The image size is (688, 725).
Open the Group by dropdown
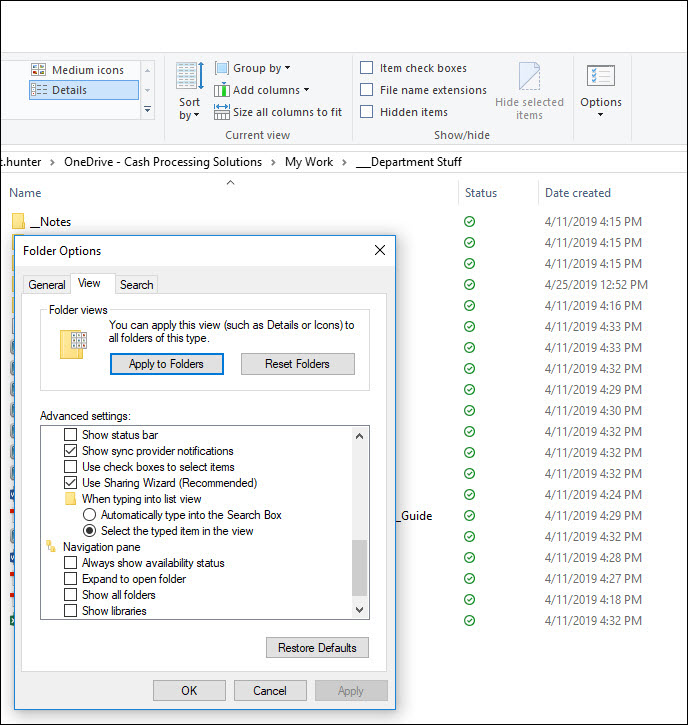(260, 68)
